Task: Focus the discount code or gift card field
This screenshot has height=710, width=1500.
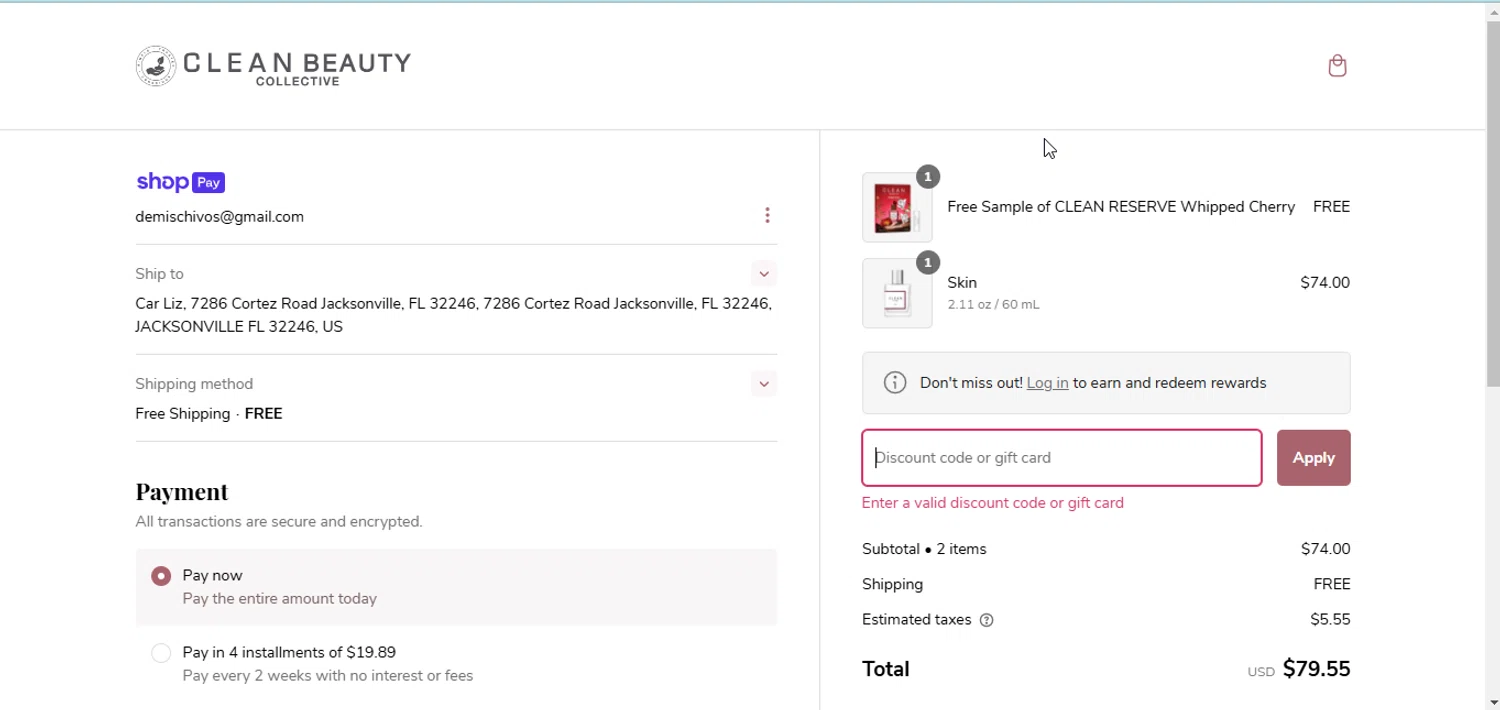Action: (x=1062, y=458)
